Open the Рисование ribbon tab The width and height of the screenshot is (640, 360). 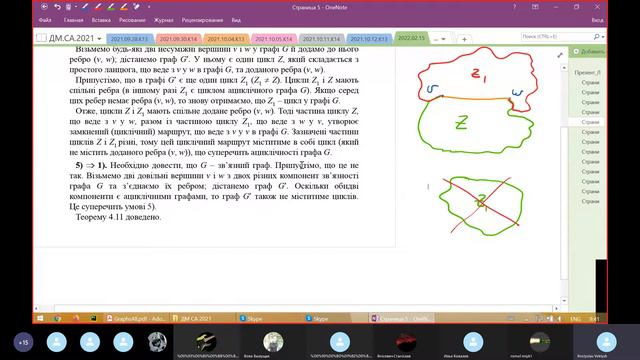132,20
